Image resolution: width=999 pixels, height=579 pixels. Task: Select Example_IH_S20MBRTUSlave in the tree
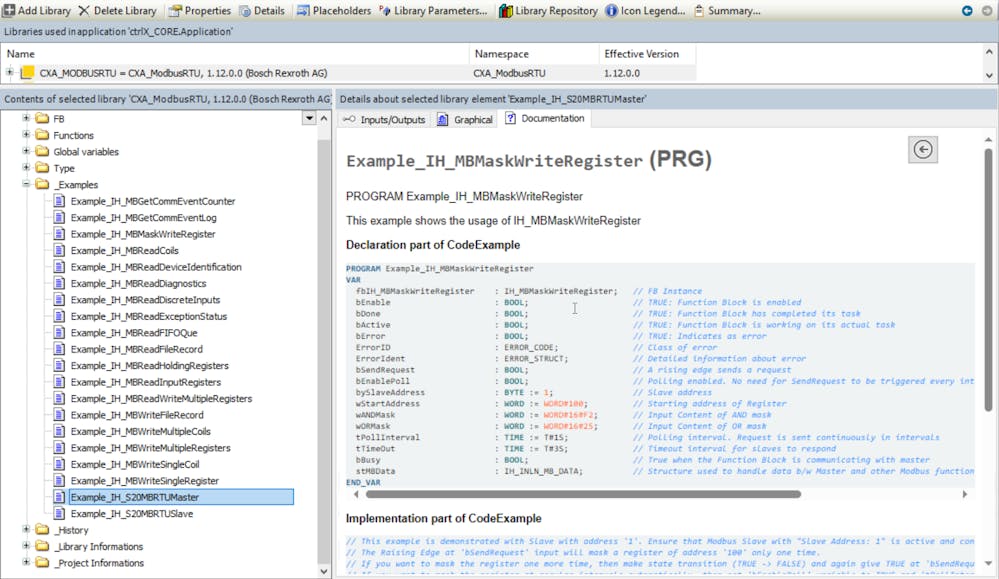(x=131, y=514)
